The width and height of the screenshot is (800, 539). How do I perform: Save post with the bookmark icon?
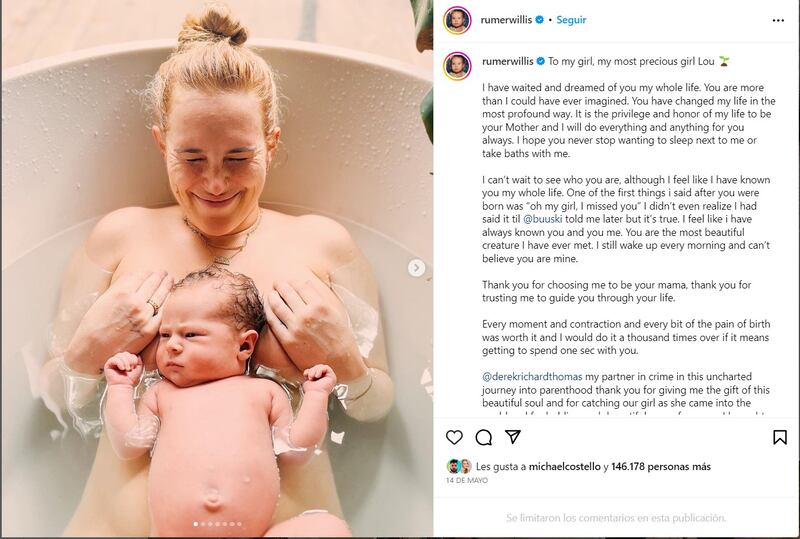[x=780, y=437]
